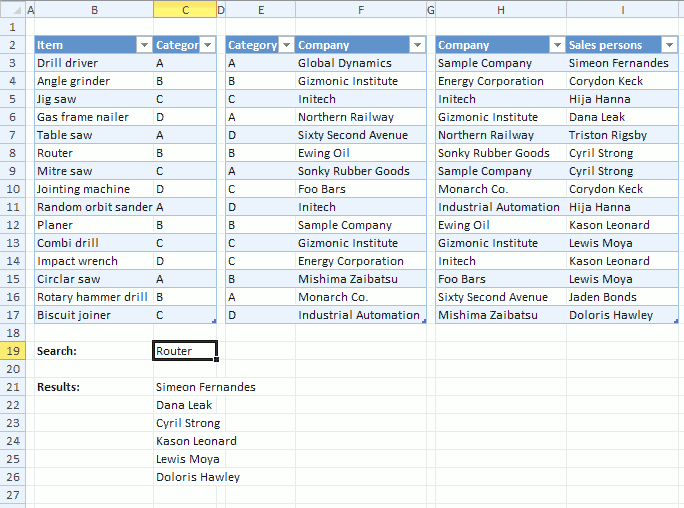684x508 pixels.
Task: Click the 'Global Dynamics' cell
Action: (x=361, y=63)
